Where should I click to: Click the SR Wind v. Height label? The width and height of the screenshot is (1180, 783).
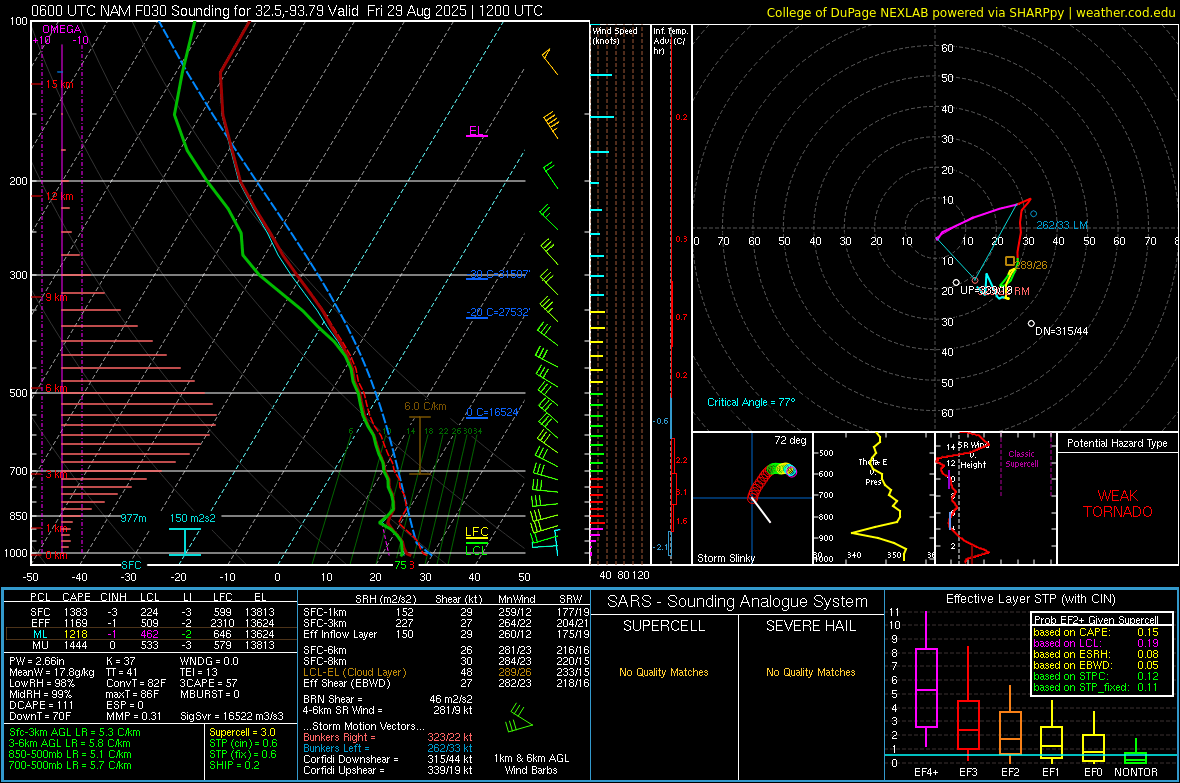point(972,455)
